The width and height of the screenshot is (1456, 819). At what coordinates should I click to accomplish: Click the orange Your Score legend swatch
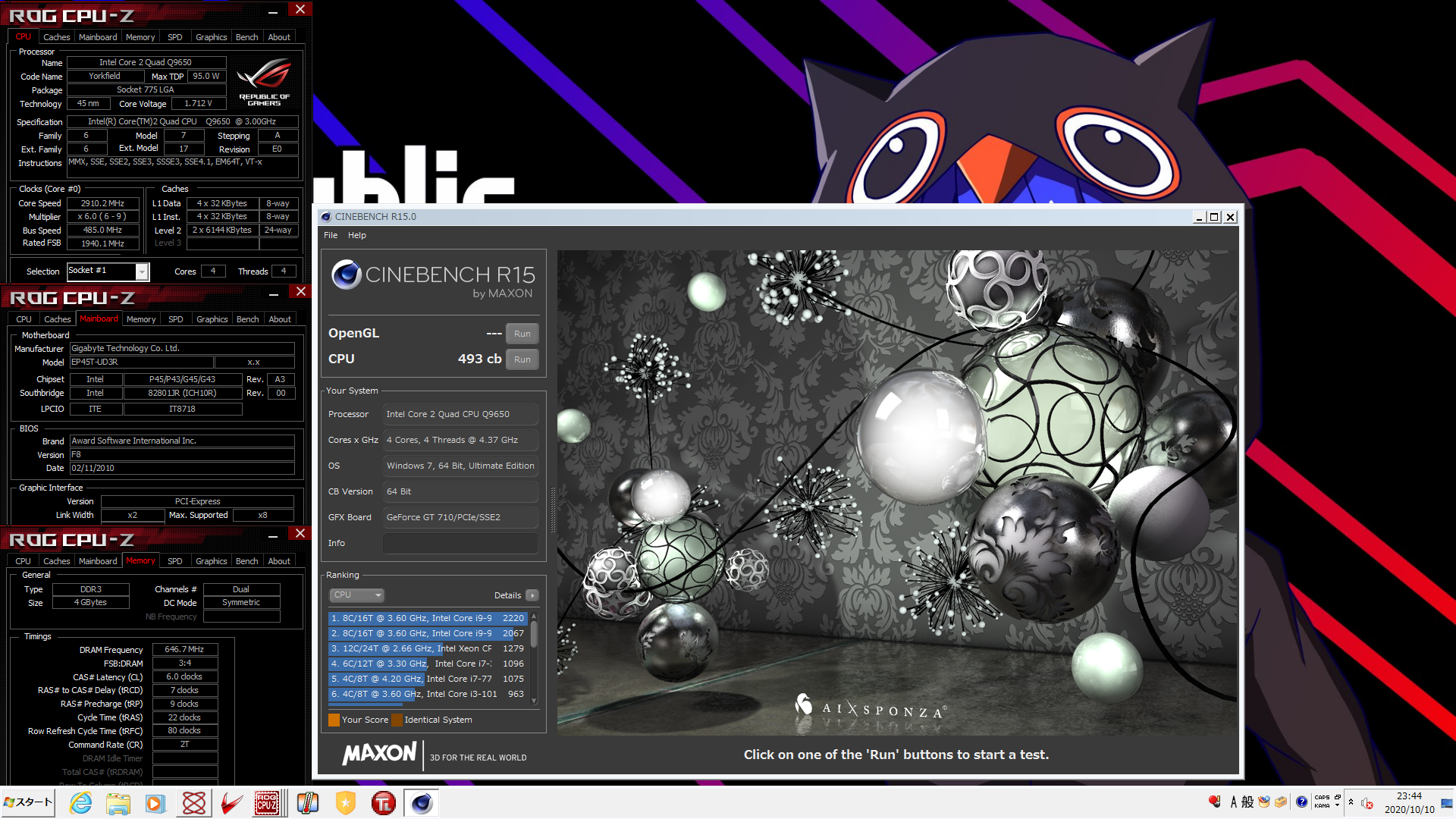[334, 720]
